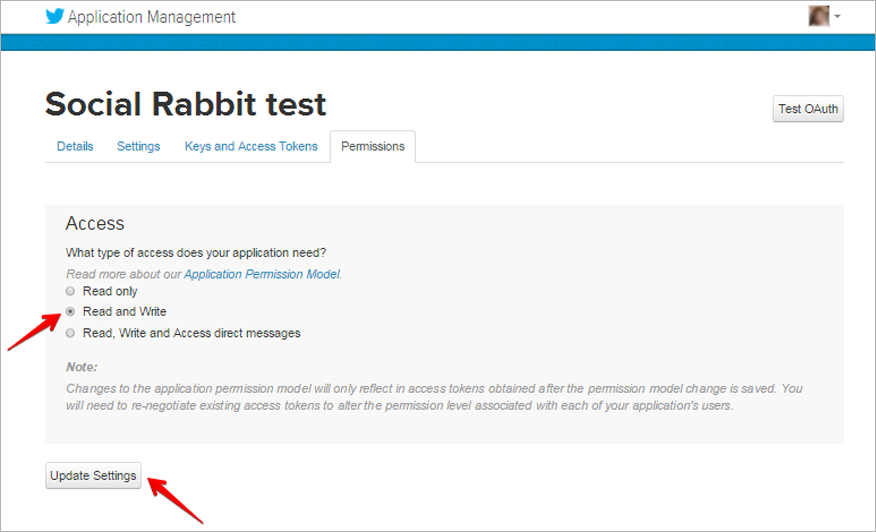876x532 pixels.
Task: Click the bold 'Note:' label
Action: [x=82, y=367]
